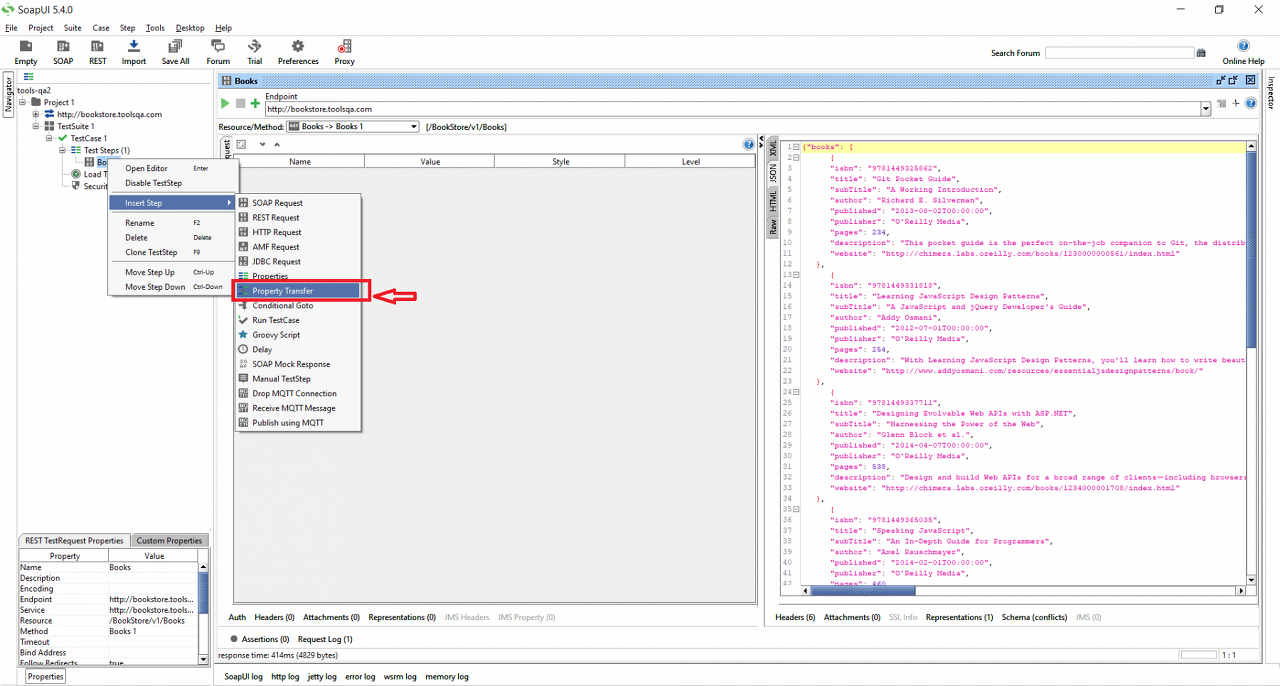Open the Navigator side tab
This screenshot has width=1280, height=686.
(7, 96)
